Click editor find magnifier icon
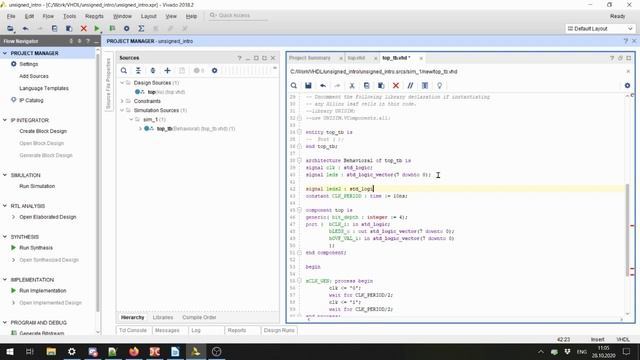The image size is (640, 360). coord(294,86)
